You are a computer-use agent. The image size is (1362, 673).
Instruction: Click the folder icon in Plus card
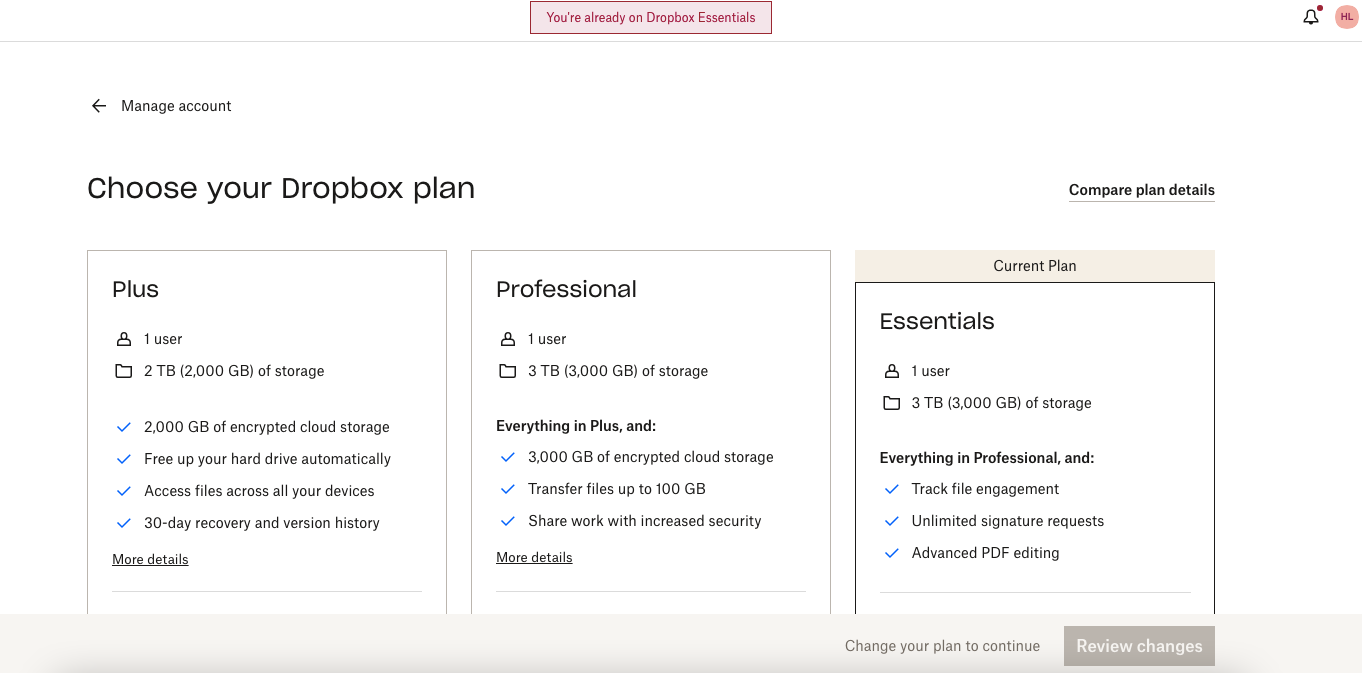[x=124, y=371]
